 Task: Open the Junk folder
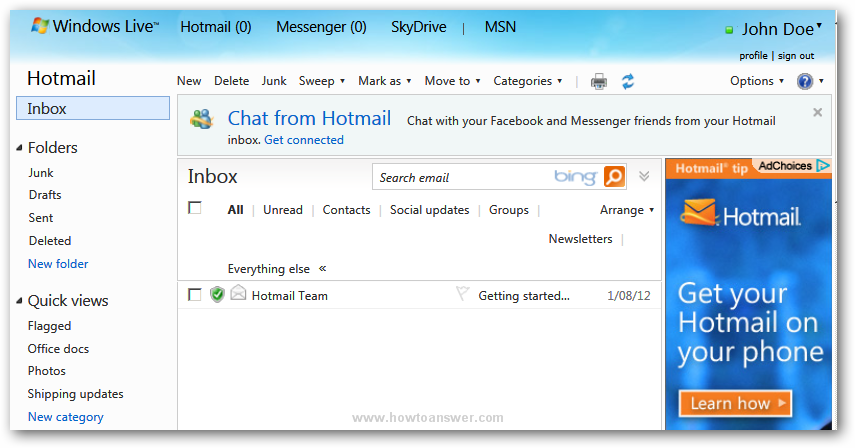[x=41, y=173]
